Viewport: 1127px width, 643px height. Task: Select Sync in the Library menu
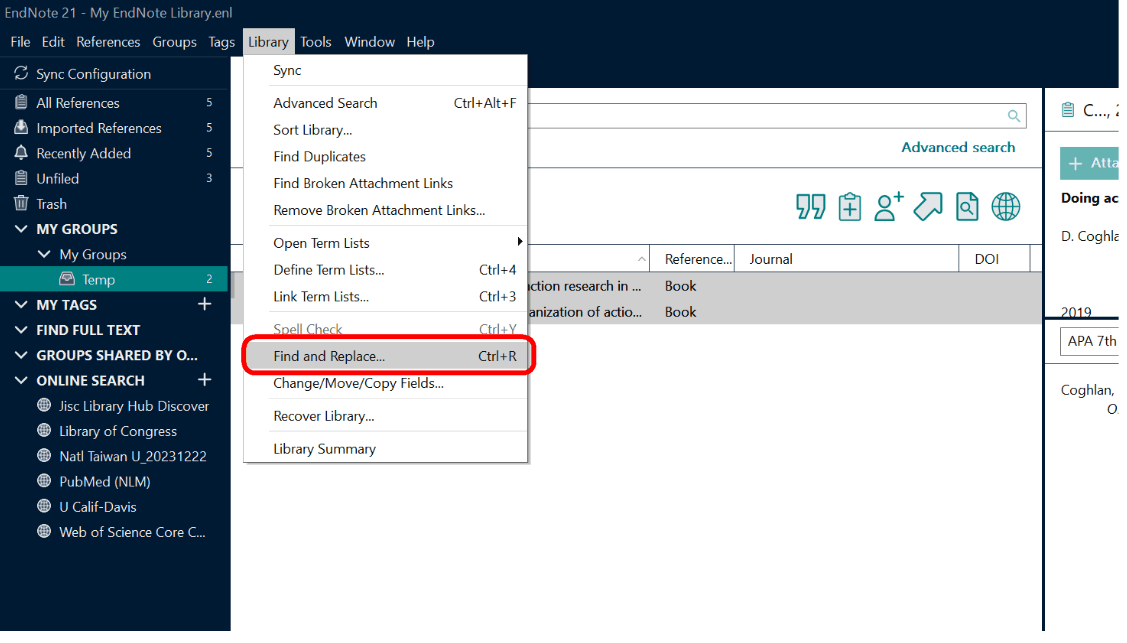386,70
